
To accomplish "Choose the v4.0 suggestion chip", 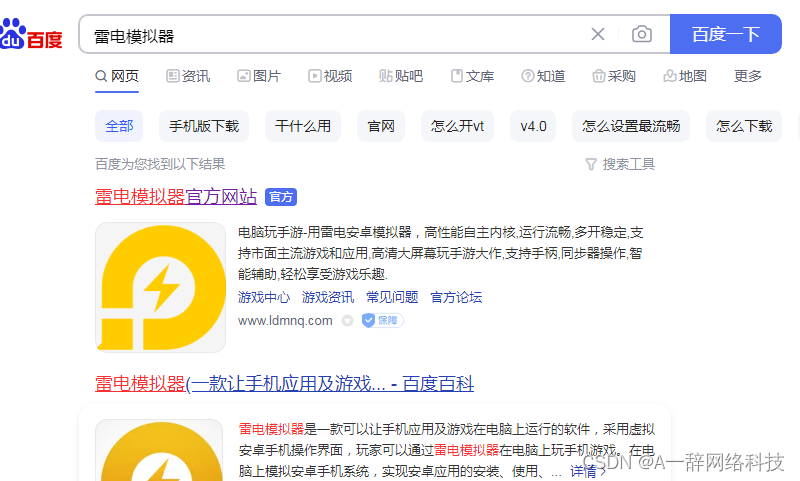I will coord(533,126).
